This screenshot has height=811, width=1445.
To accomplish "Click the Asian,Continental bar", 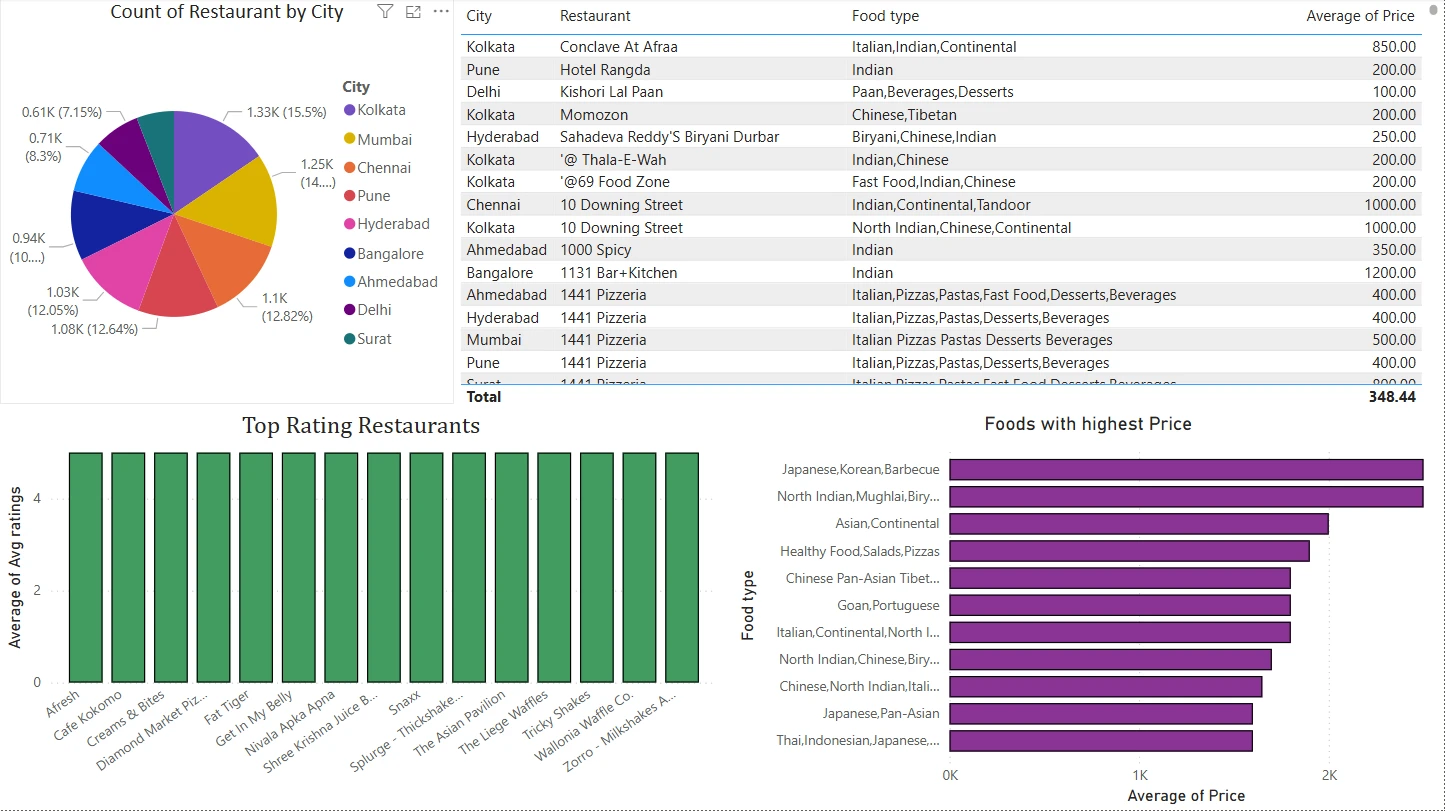I will coord(1138,524).
